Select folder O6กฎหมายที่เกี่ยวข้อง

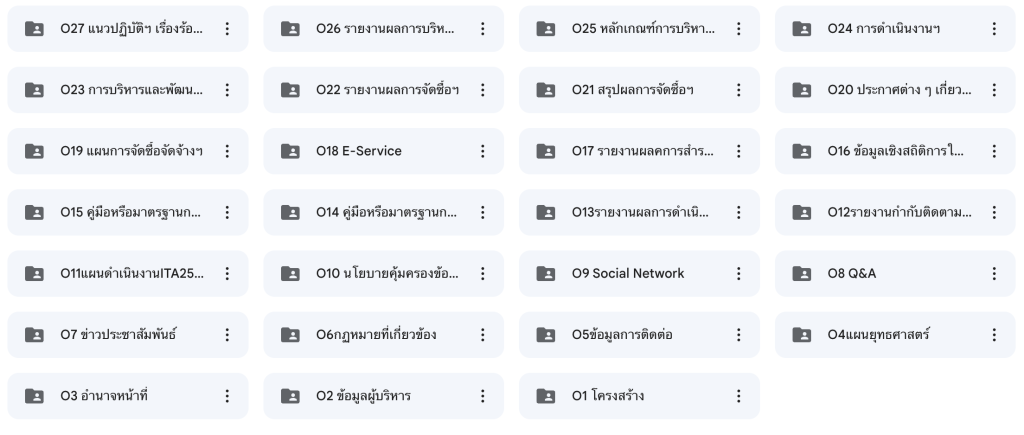tap(383, 335)
